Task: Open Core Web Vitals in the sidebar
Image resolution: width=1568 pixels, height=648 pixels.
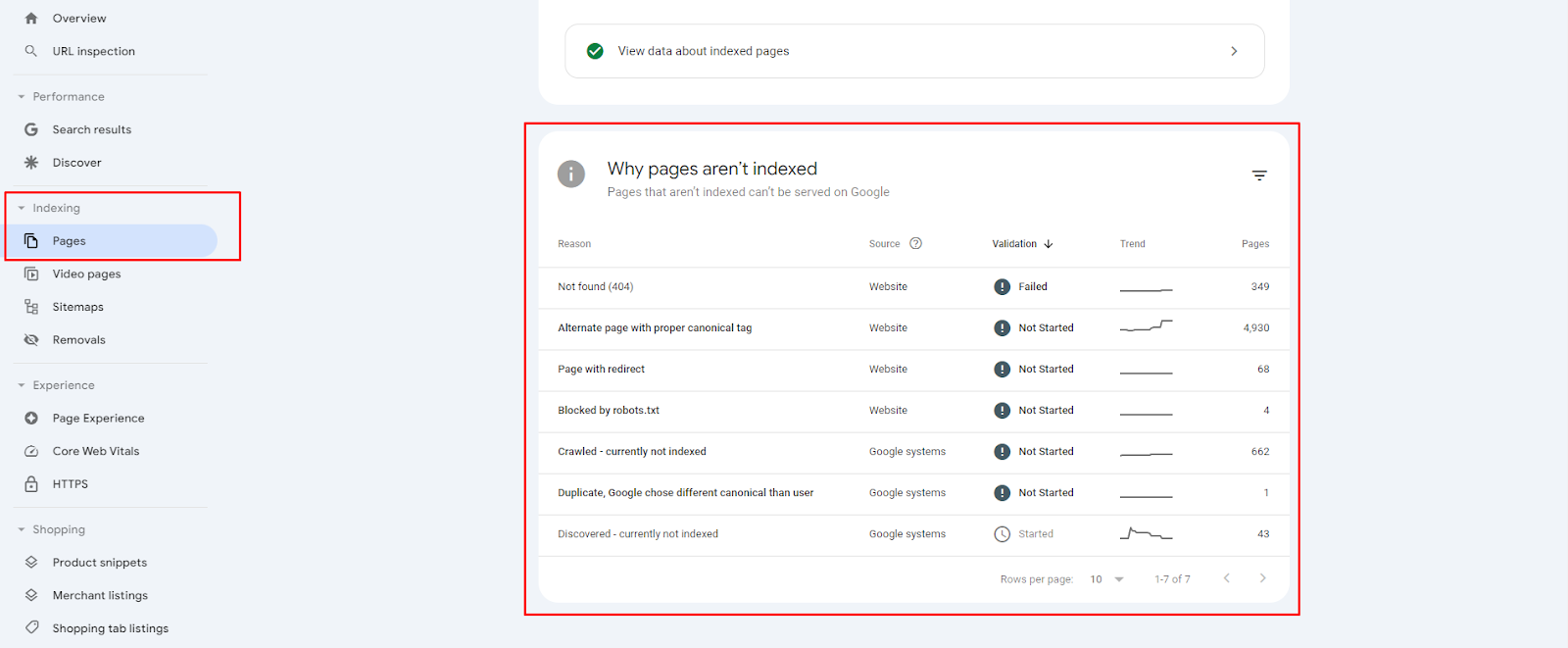Action: coord(96,452)
